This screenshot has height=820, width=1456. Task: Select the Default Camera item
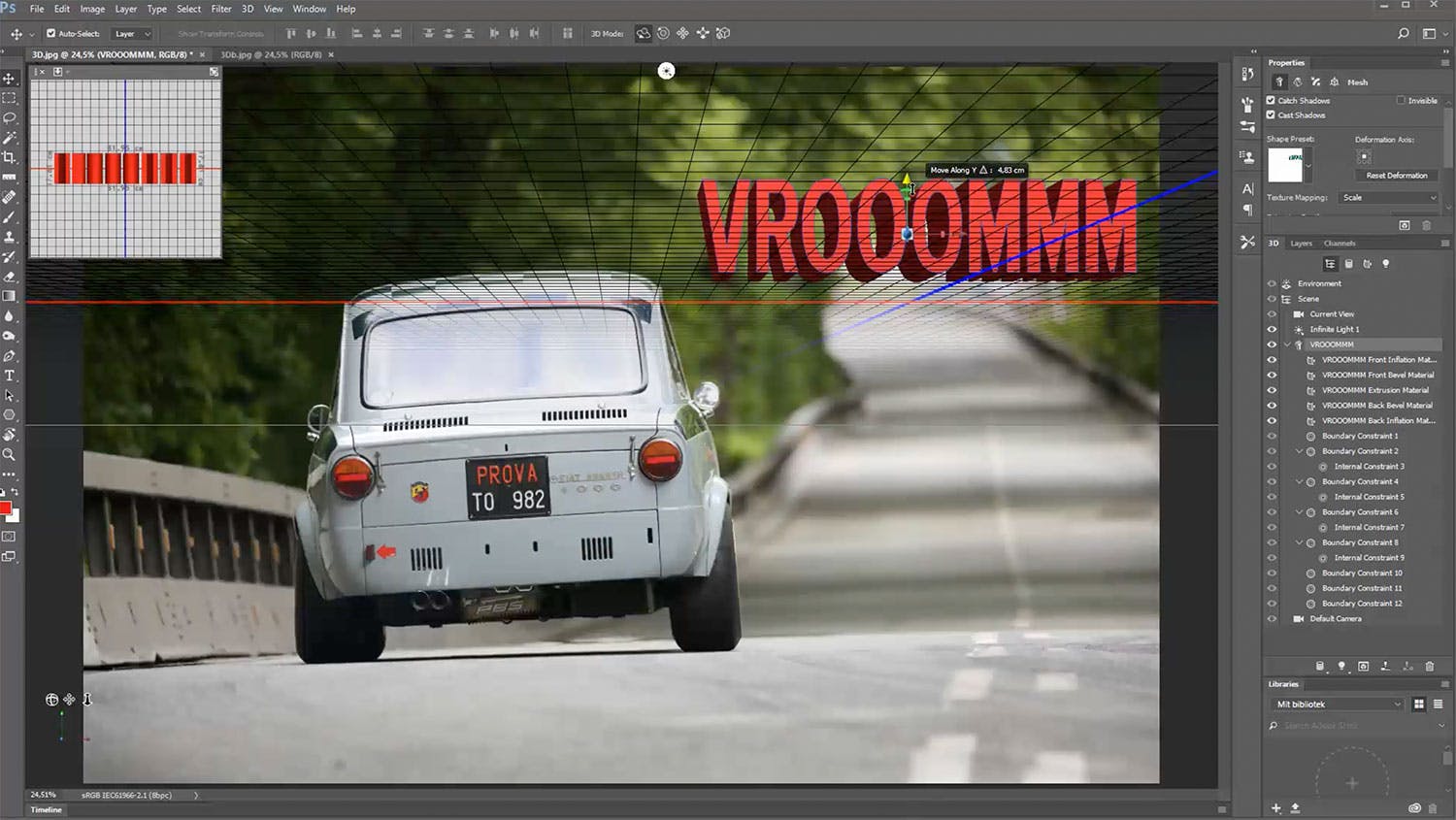(x=1335, y=618)
